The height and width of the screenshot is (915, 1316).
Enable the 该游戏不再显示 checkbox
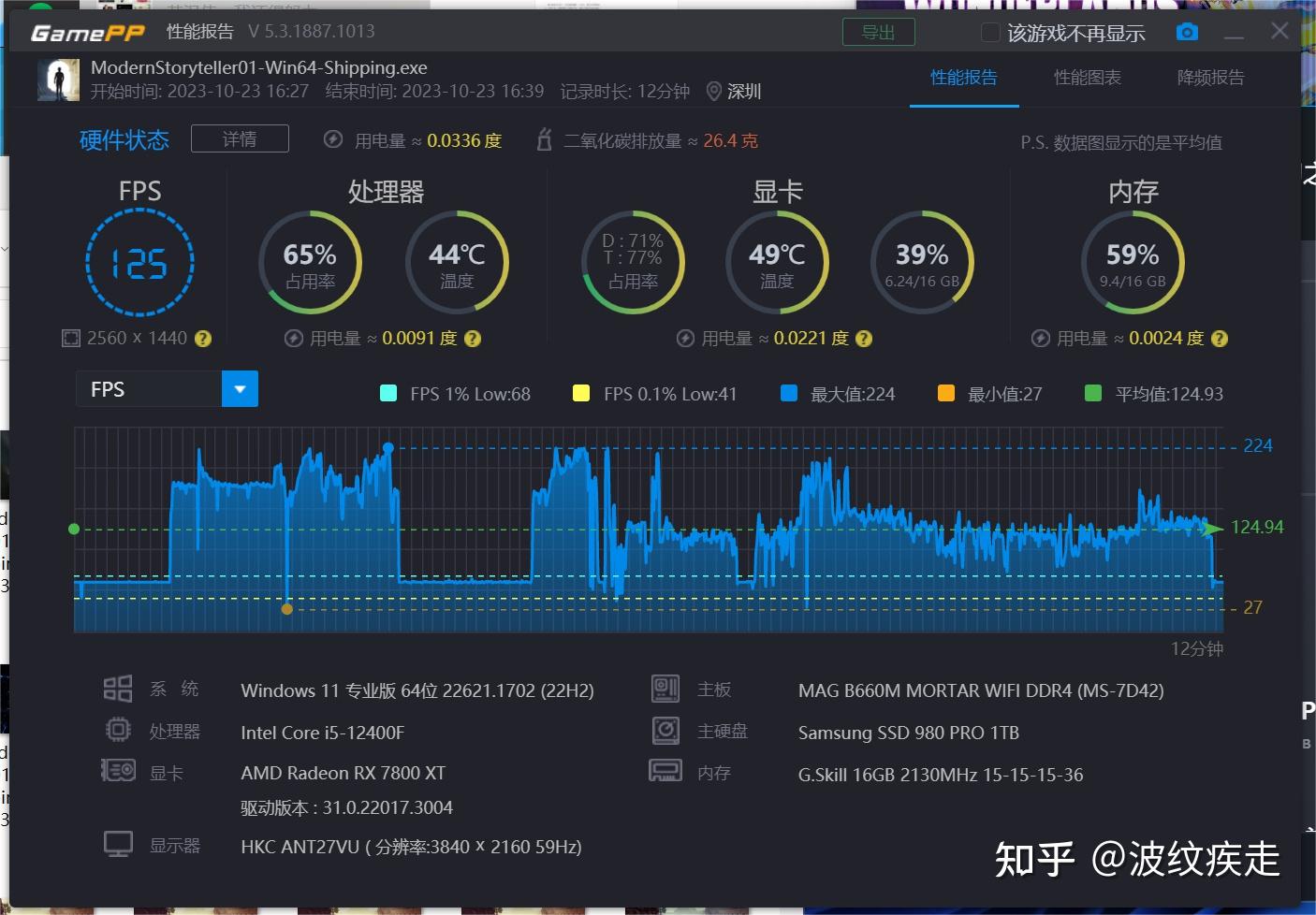pos(988,31)
